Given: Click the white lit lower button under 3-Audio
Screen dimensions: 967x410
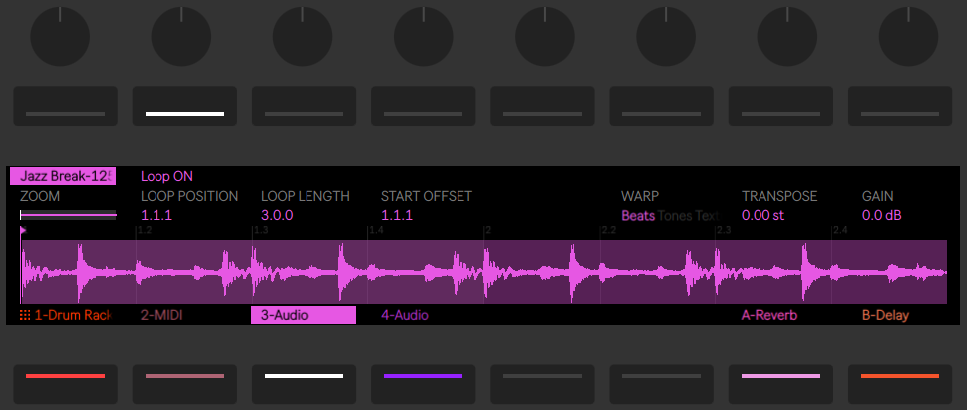Looking at the screenshot, I should pyautogui.click(x=304, y=383).
